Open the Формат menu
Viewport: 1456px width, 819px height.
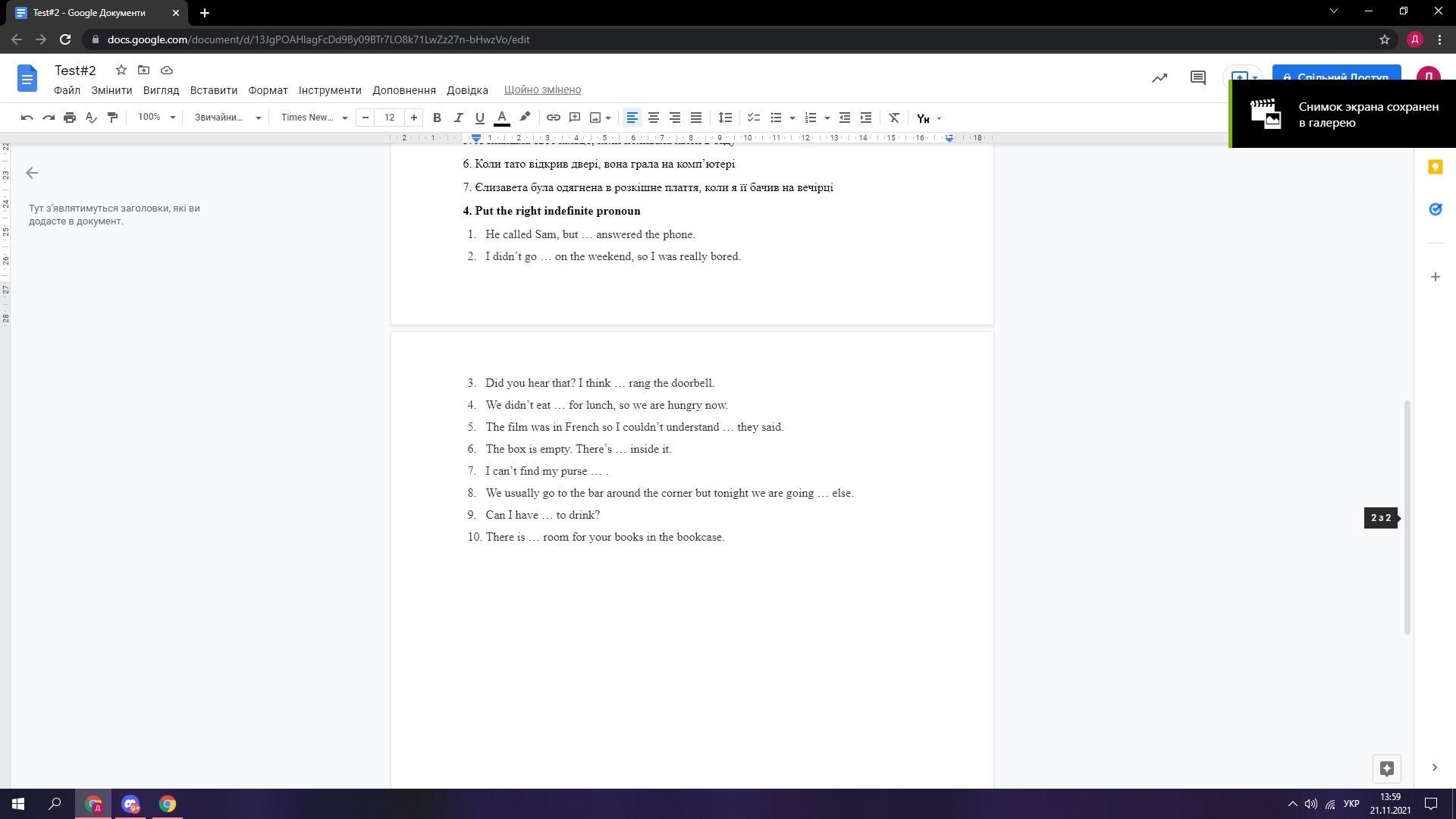coord(268,90)
